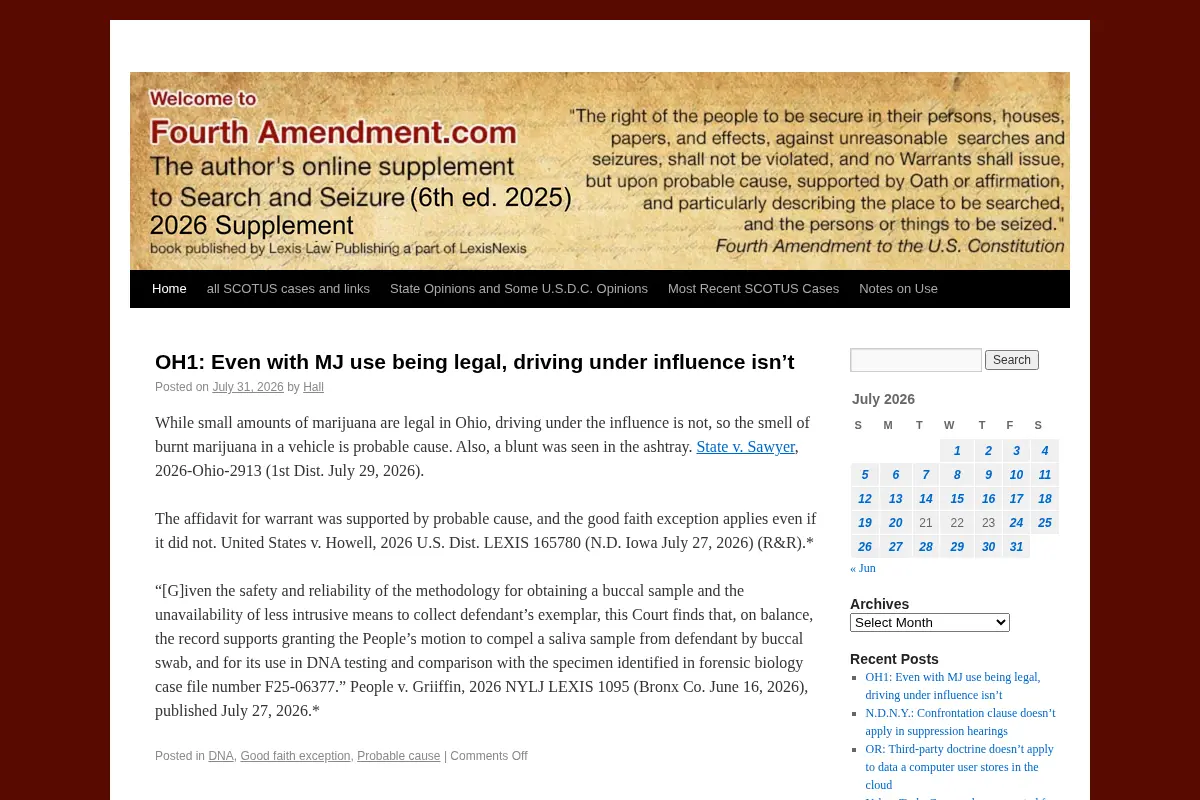Open calendar posts for July 2
1200x800 pixels.
click(988, 451)
